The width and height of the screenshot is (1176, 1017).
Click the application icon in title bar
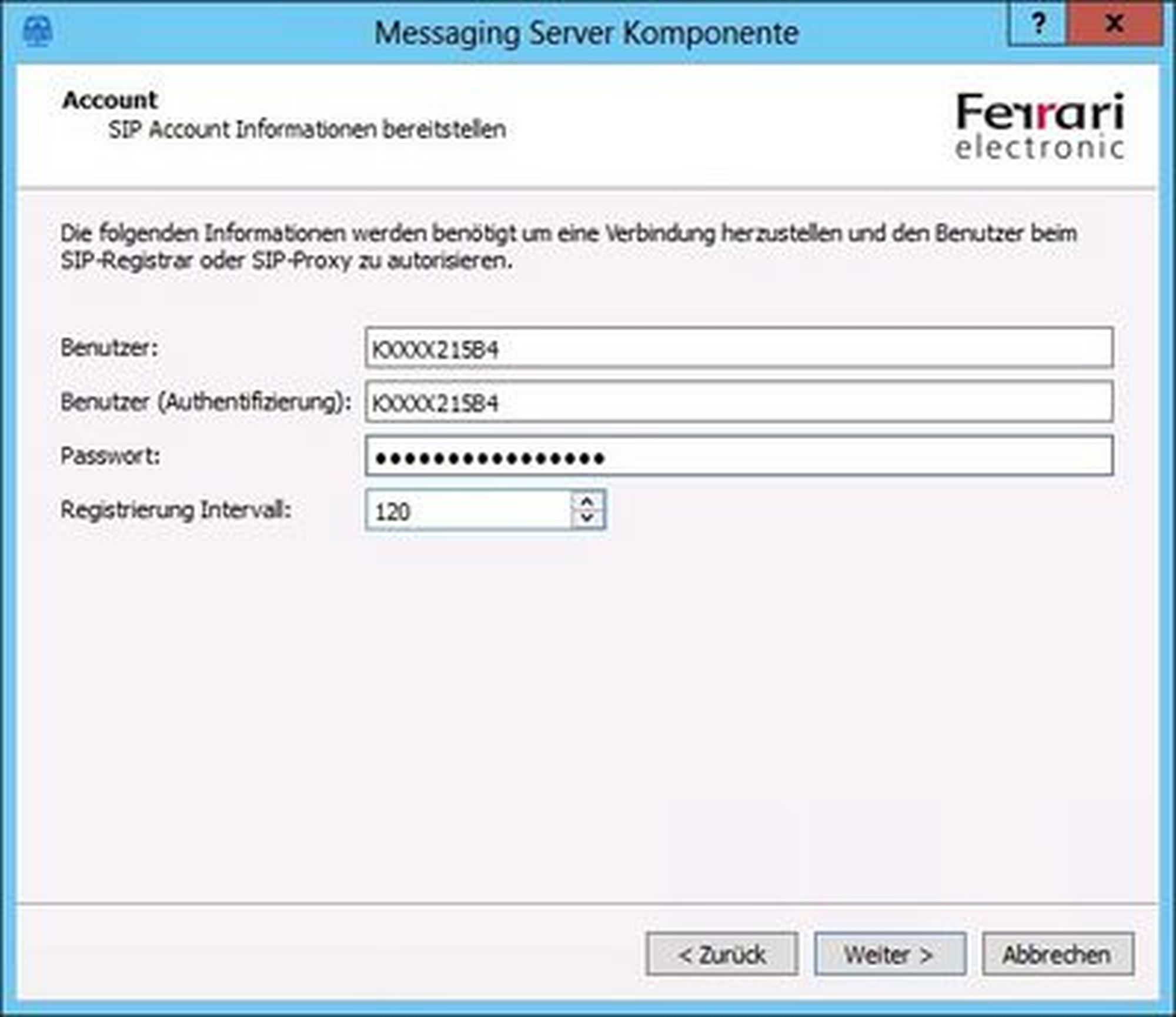click(x=38, y=31)
